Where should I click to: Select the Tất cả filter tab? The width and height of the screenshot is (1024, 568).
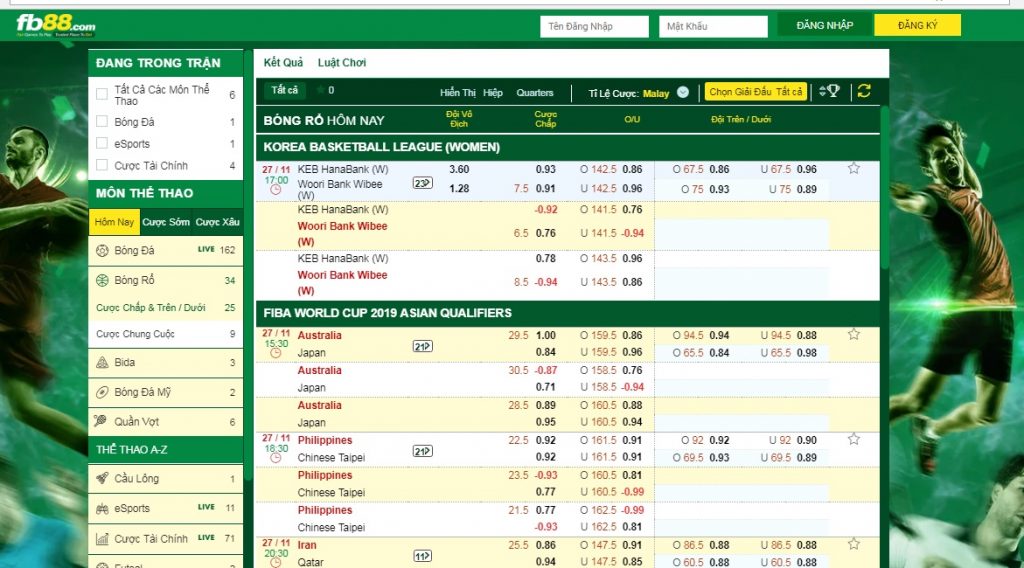click(285, 90)
